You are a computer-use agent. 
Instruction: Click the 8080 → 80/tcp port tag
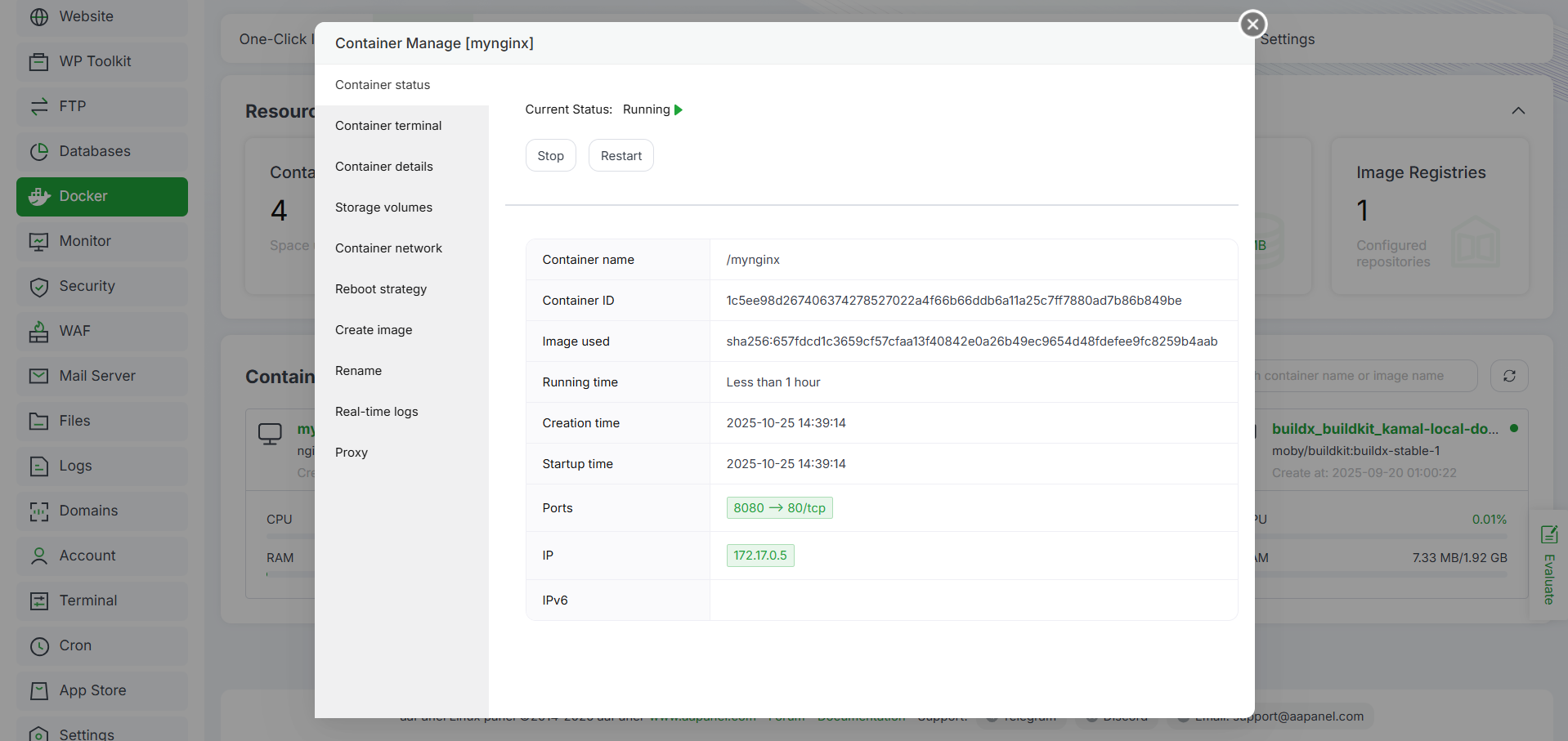(x=779, y=508)
